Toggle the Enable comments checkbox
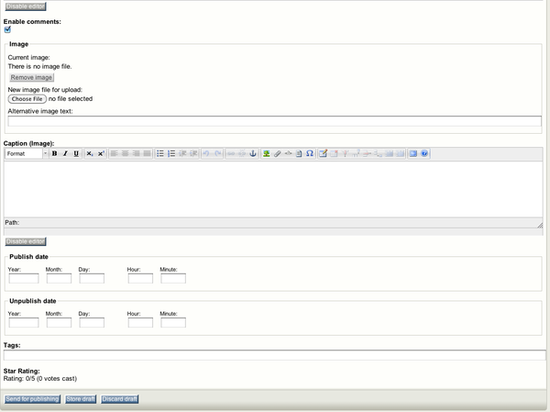Viewport: 550px width, 412px height. point(7,29)
